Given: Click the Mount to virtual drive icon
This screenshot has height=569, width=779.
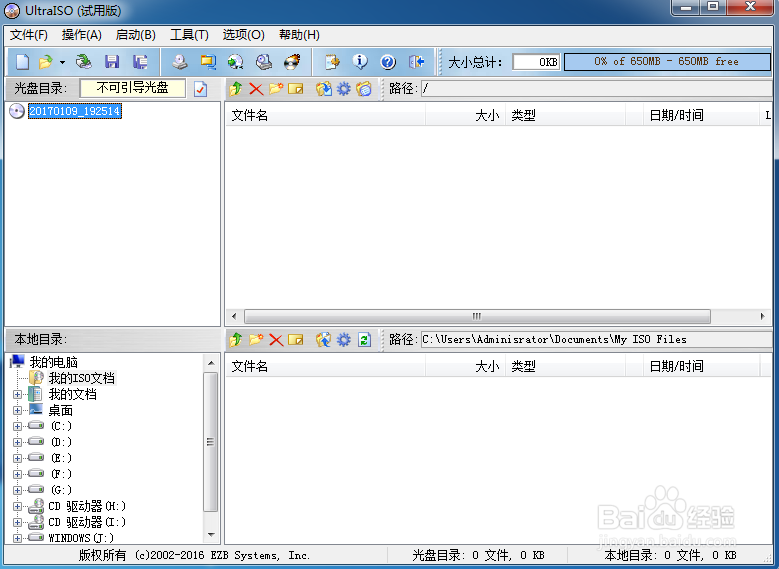Looking at the screenshot, I should click(264, 62).
